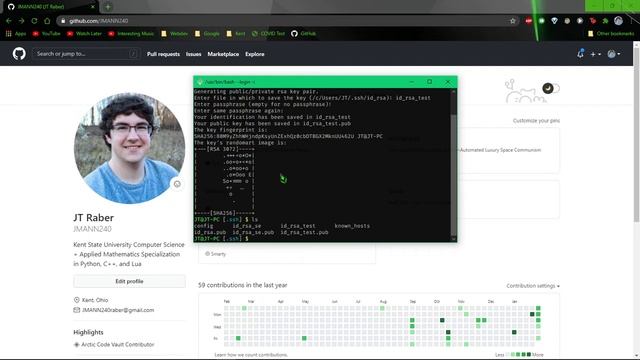
Task: Click the JMANN240 username text
Action: pyautogui.click(x=92, y=229)
